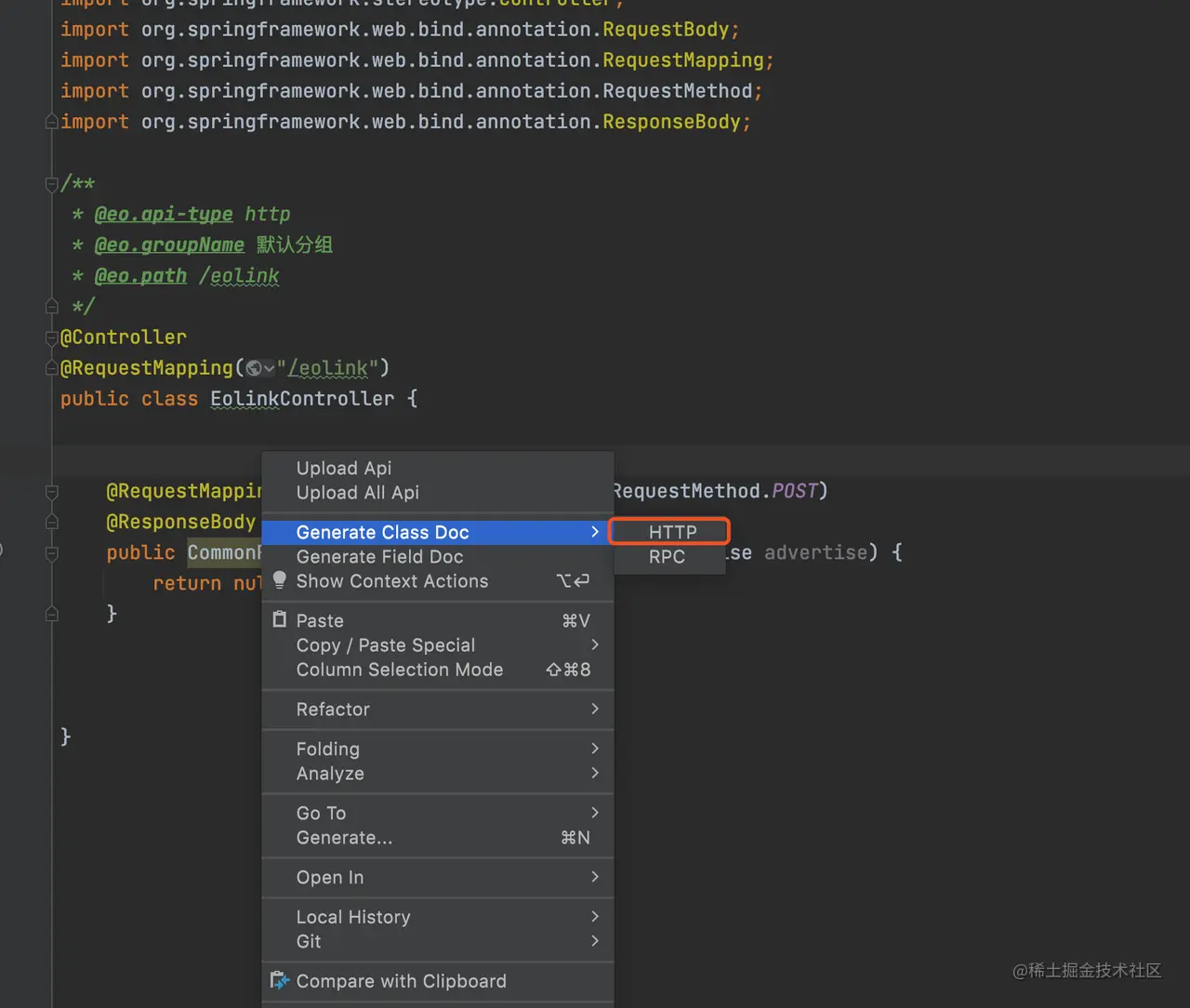This screenshot has width=1190, height=1008.
Task: Collapse the imports fold marker beside import ResponseBody
Action: click(52, 122)
